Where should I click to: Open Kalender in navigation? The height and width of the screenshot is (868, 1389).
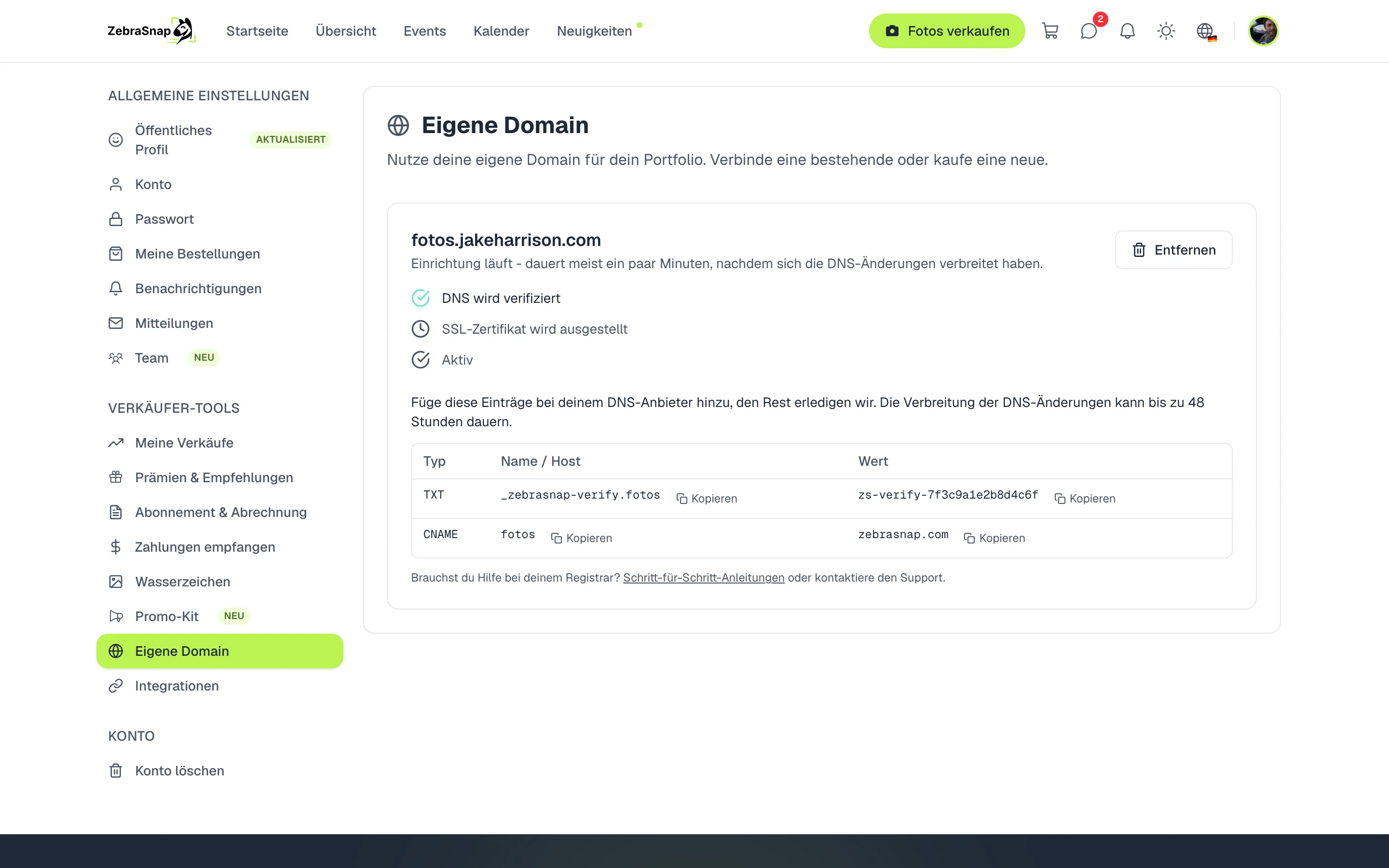[x=501, y=31]
